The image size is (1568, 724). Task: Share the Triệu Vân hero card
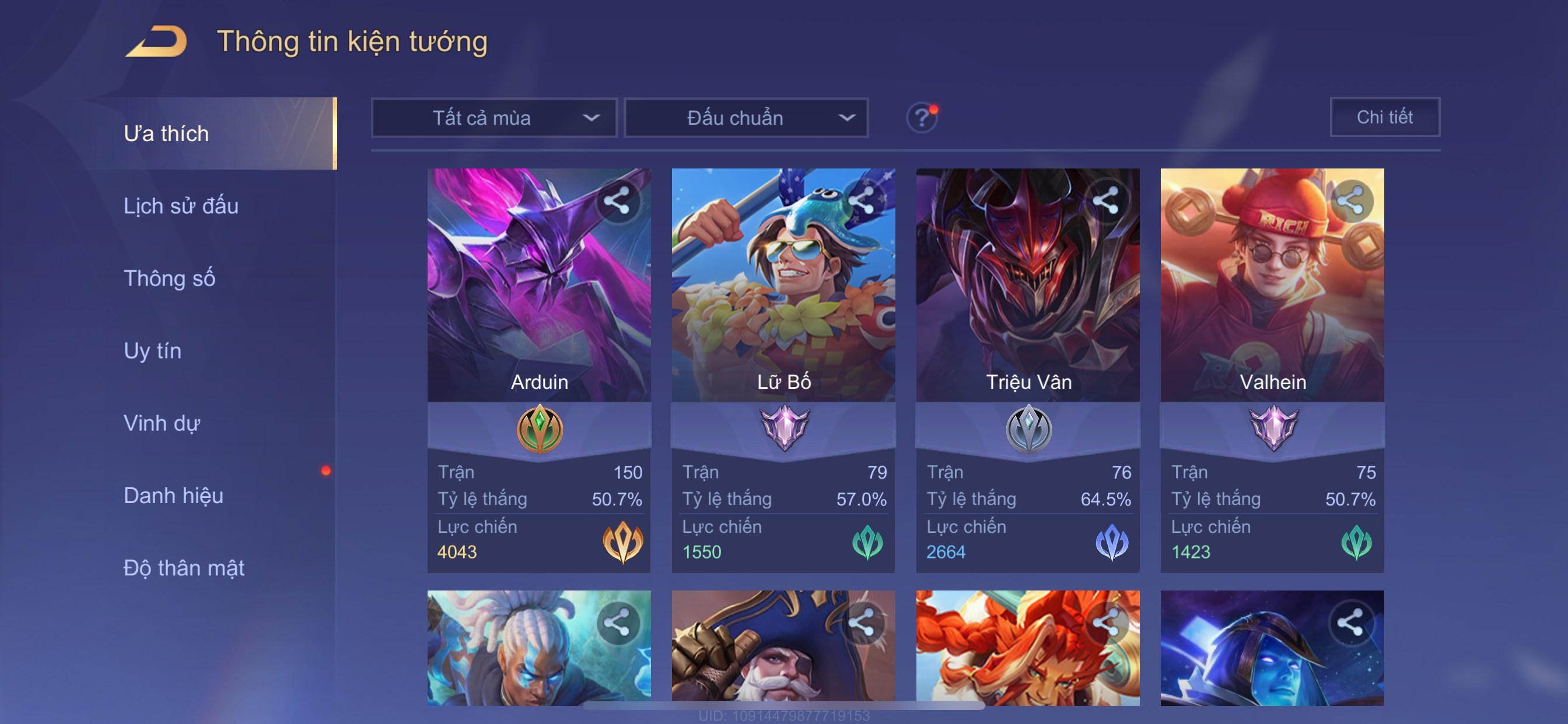pyautogui.click(x=1106, y=201)
